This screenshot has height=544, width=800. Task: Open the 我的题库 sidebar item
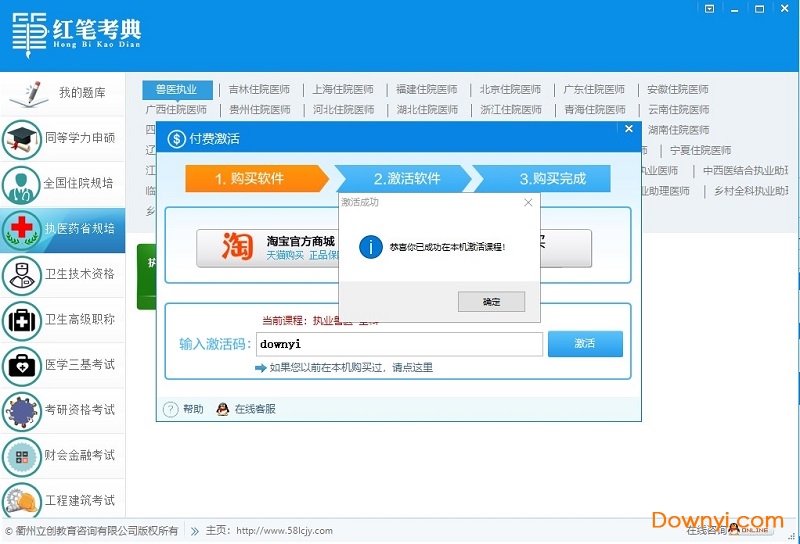(62, 93)
